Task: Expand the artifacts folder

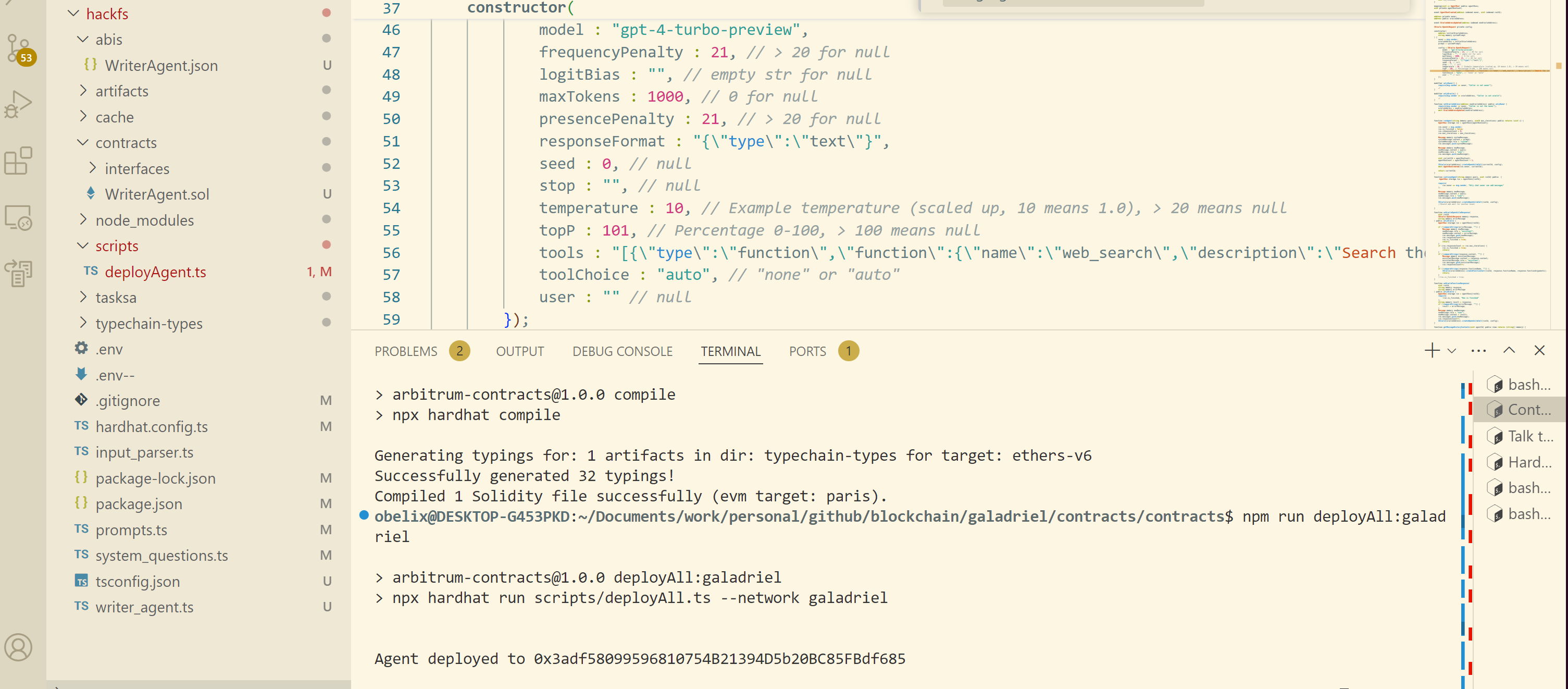Action: pos(83,91)
